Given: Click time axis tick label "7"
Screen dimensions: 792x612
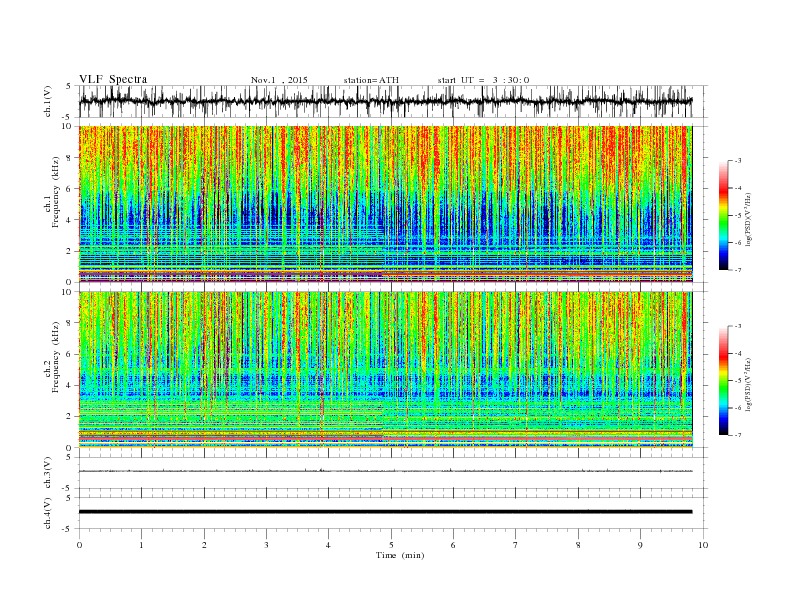Looking at the screenshot, I should [516, 545].
